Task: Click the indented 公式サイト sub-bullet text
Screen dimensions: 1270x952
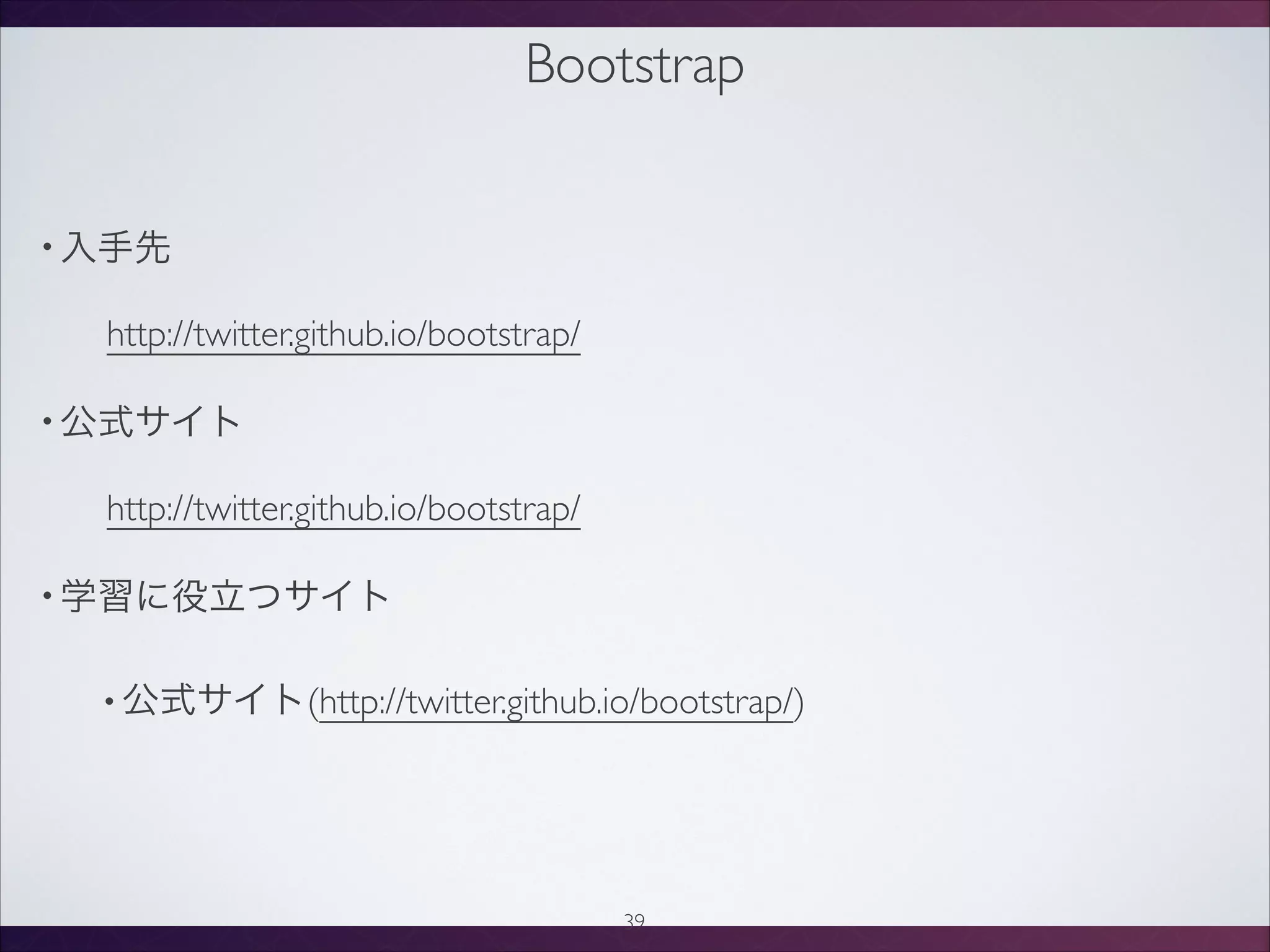Action: tap(213, 700)
